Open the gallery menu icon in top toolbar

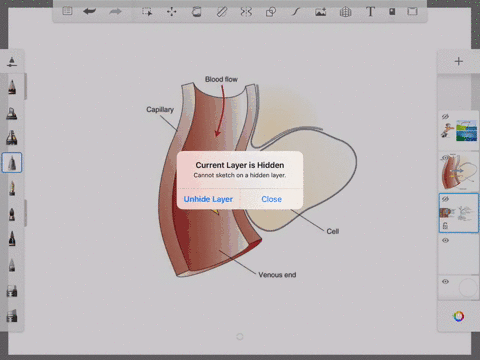[x=67, y=12]
